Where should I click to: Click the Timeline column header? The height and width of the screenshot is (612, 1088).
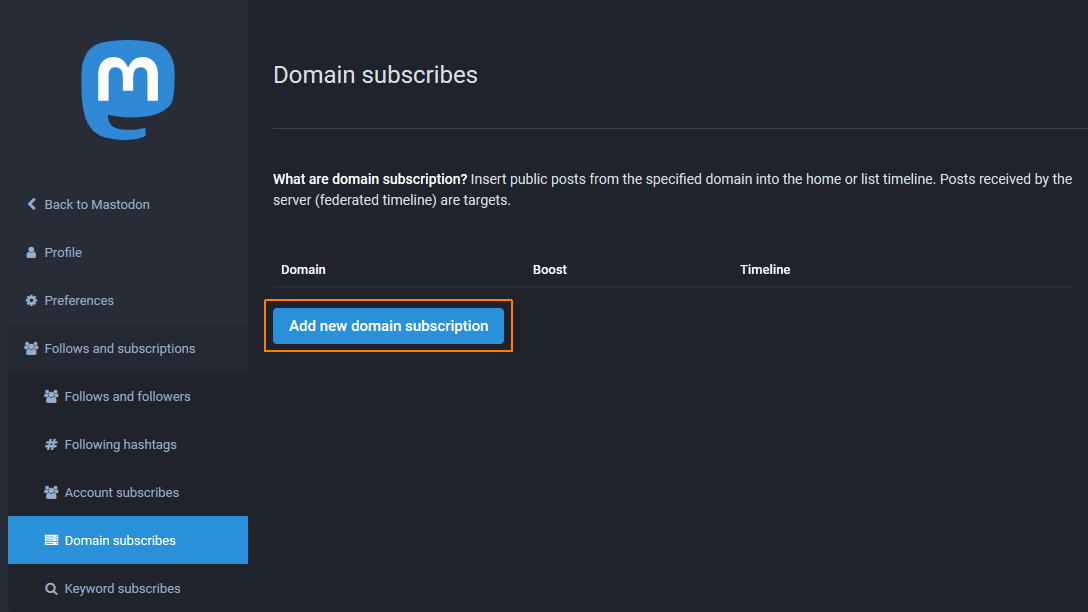765,270
